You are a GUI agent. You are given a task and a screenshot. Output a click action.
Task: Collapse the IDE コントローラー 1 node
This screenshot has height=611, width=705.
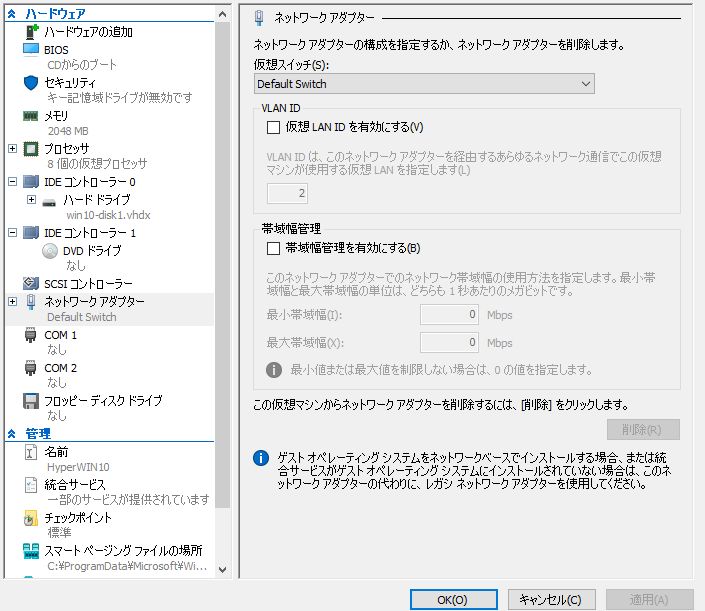click(x=13, y=232)
